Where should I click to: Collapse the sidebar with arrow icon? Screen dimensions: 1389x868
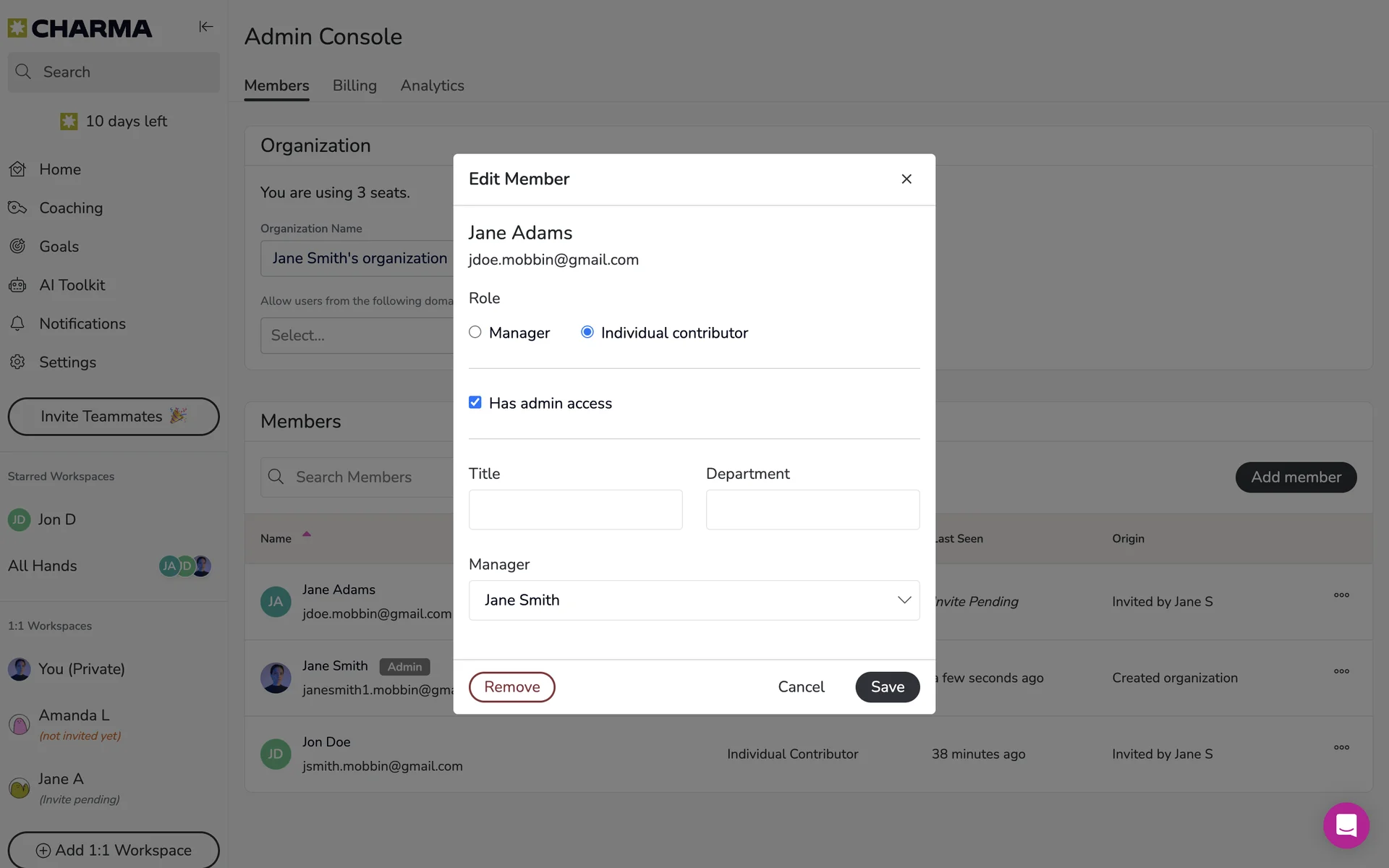206,27
